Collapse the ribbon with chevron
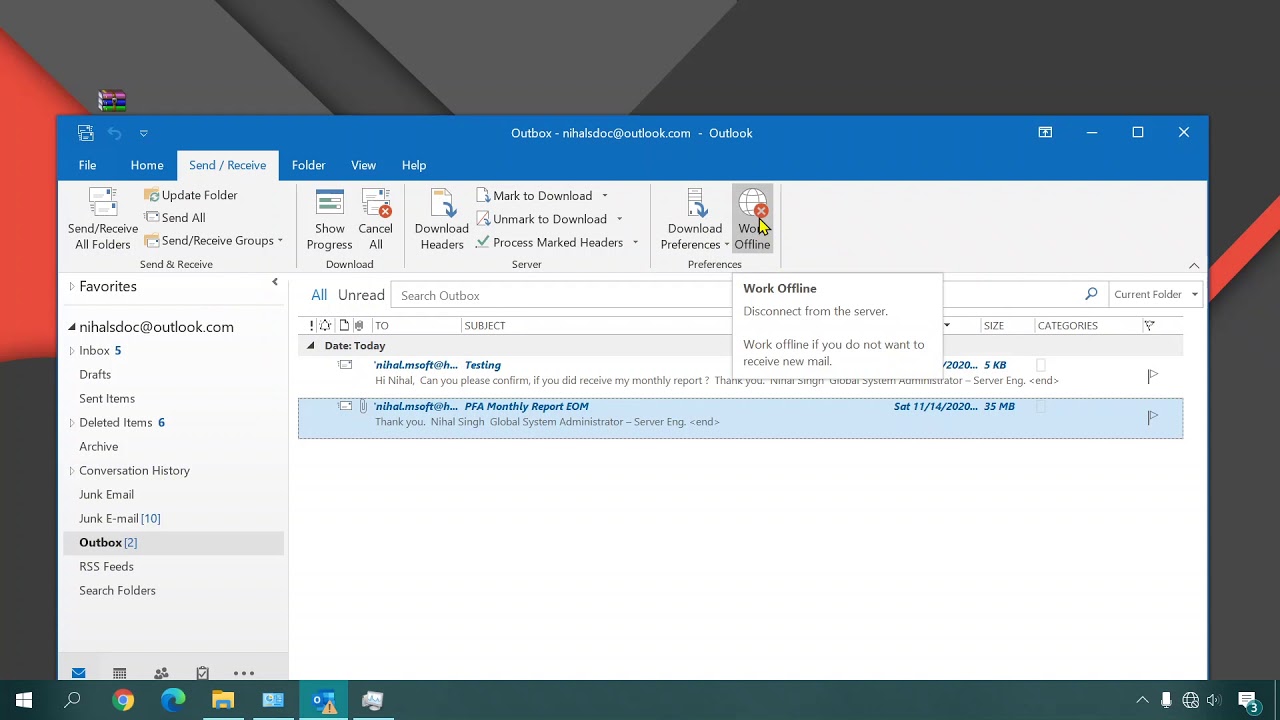 tap(1194, 265)
